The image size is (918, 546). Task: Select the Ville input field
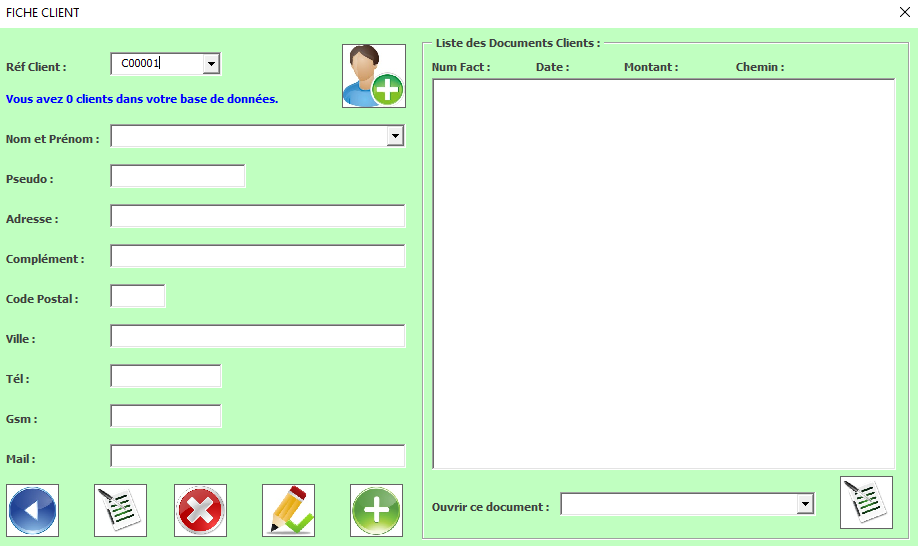(258, 336)
